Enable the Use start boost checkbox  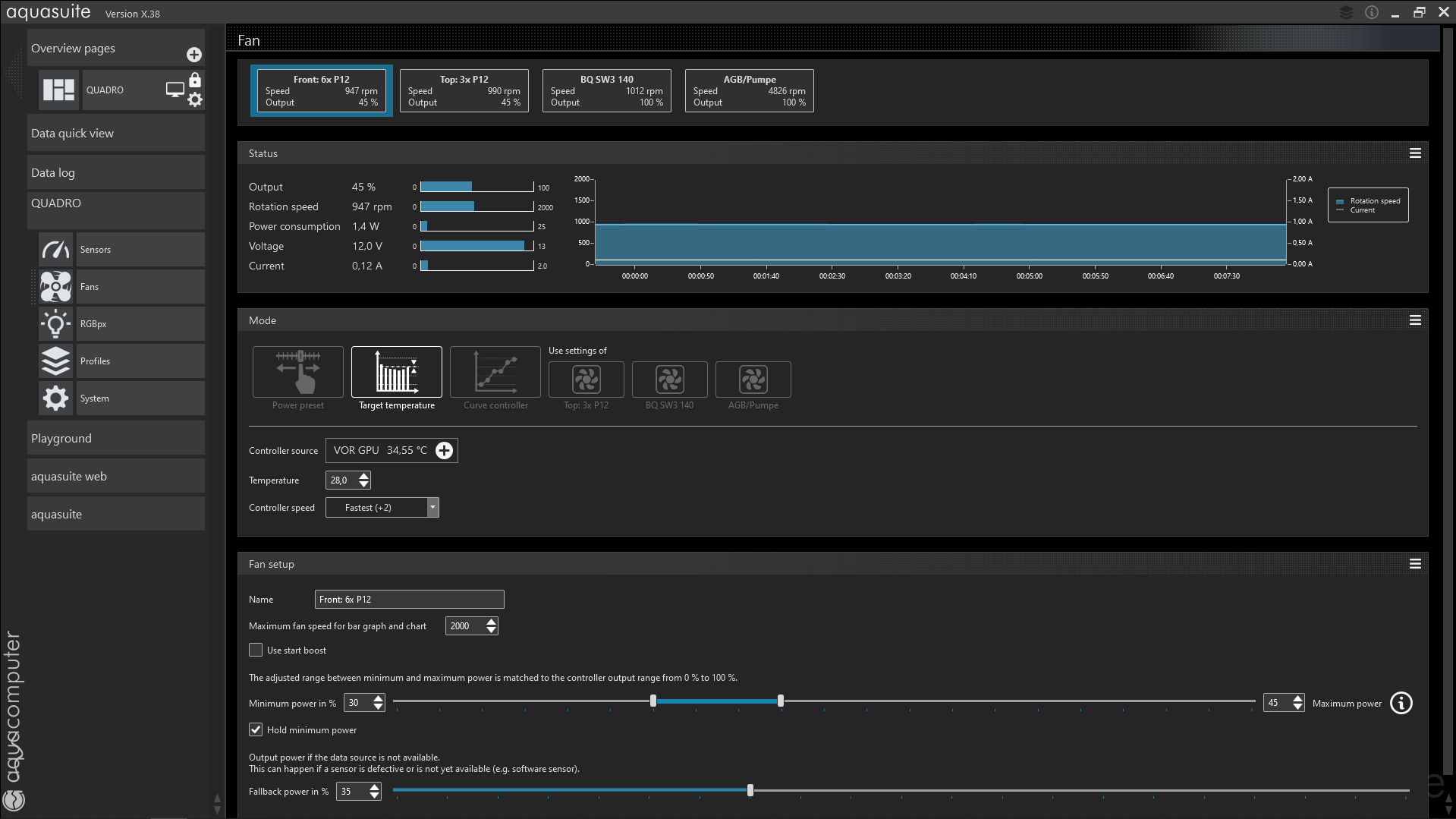256,650
